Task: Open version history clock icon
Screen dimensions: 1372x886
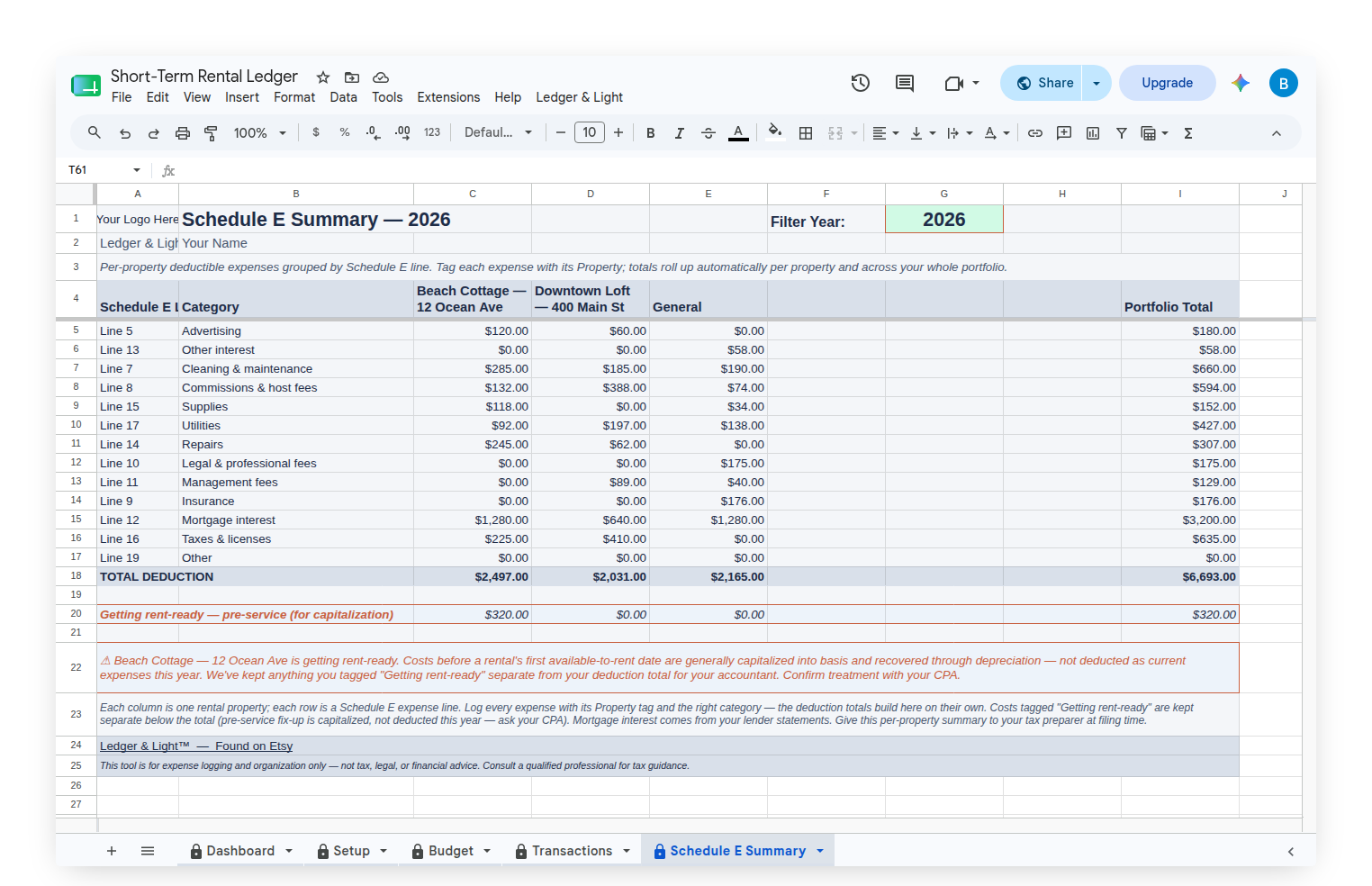Action: (861, 83)
